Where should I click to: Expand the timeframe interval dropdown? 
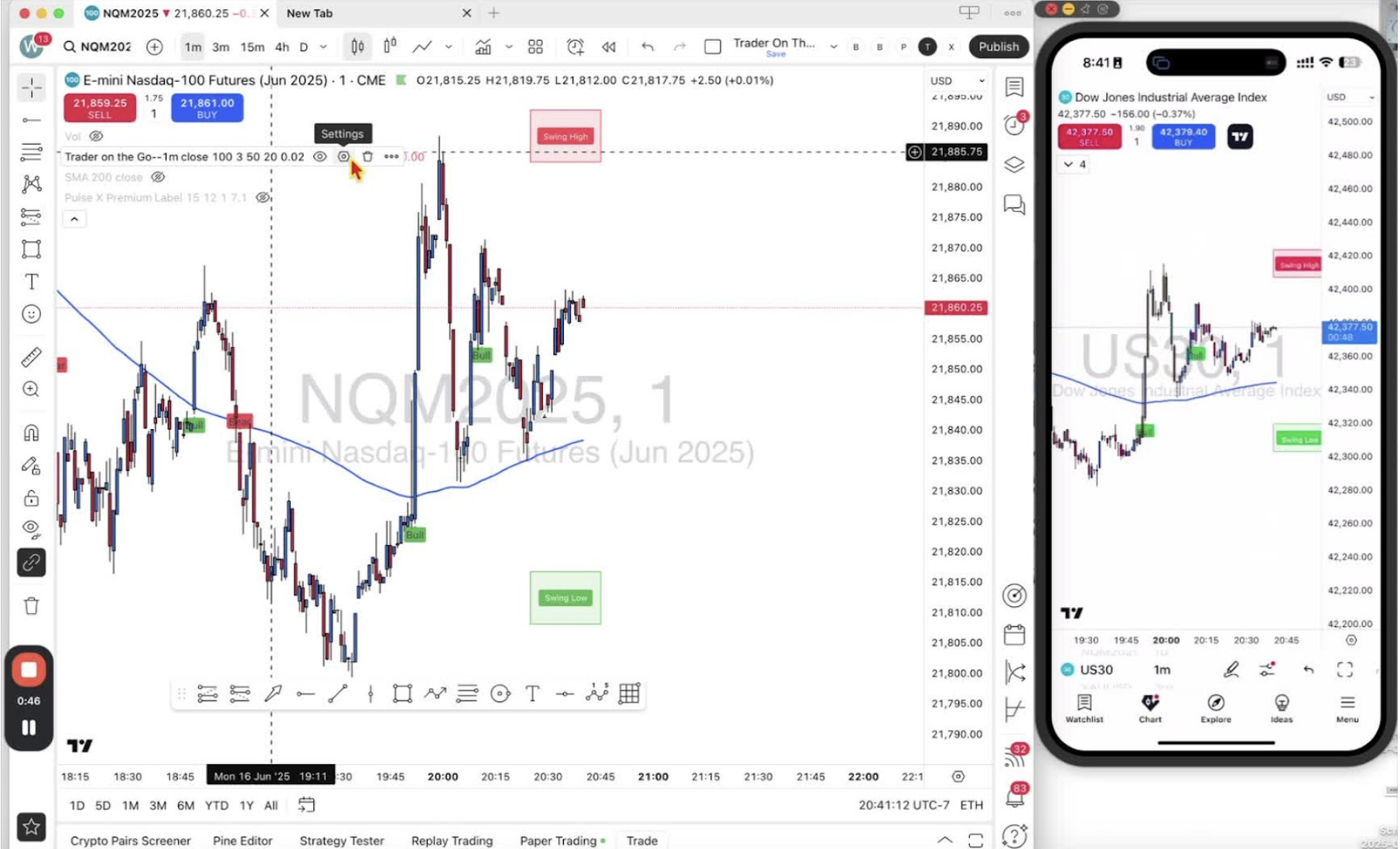pyautogui.click(x=323, y=46)
